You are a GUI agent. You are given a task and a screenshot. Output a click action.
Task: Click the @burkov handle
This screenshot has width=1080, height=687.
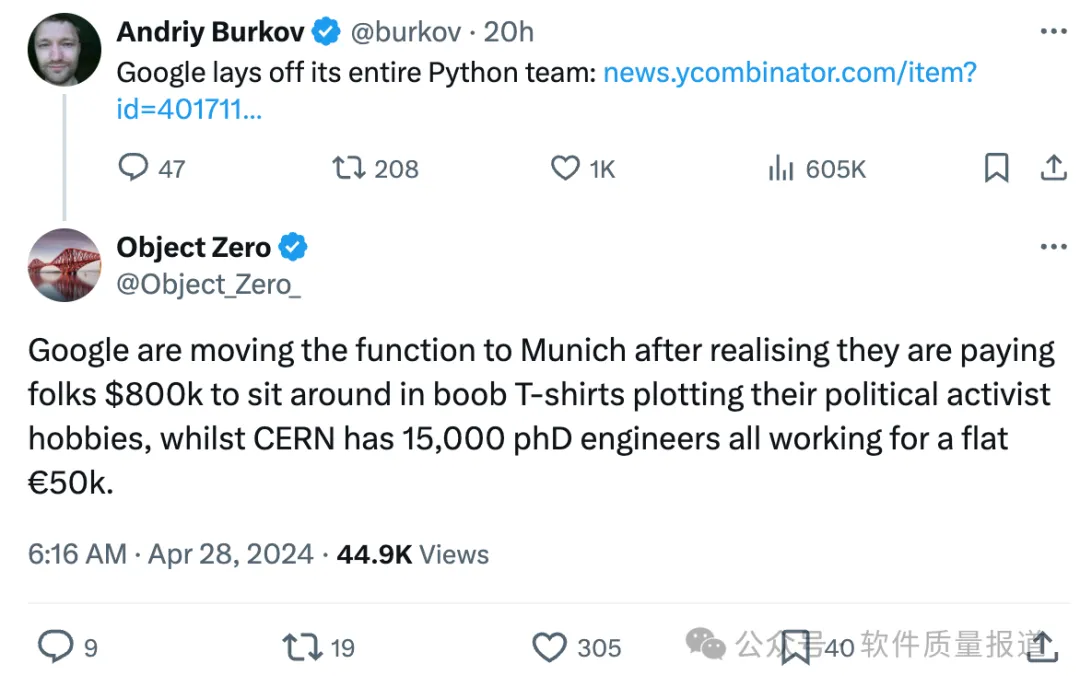pyautogui.click(x=406, y=32)
